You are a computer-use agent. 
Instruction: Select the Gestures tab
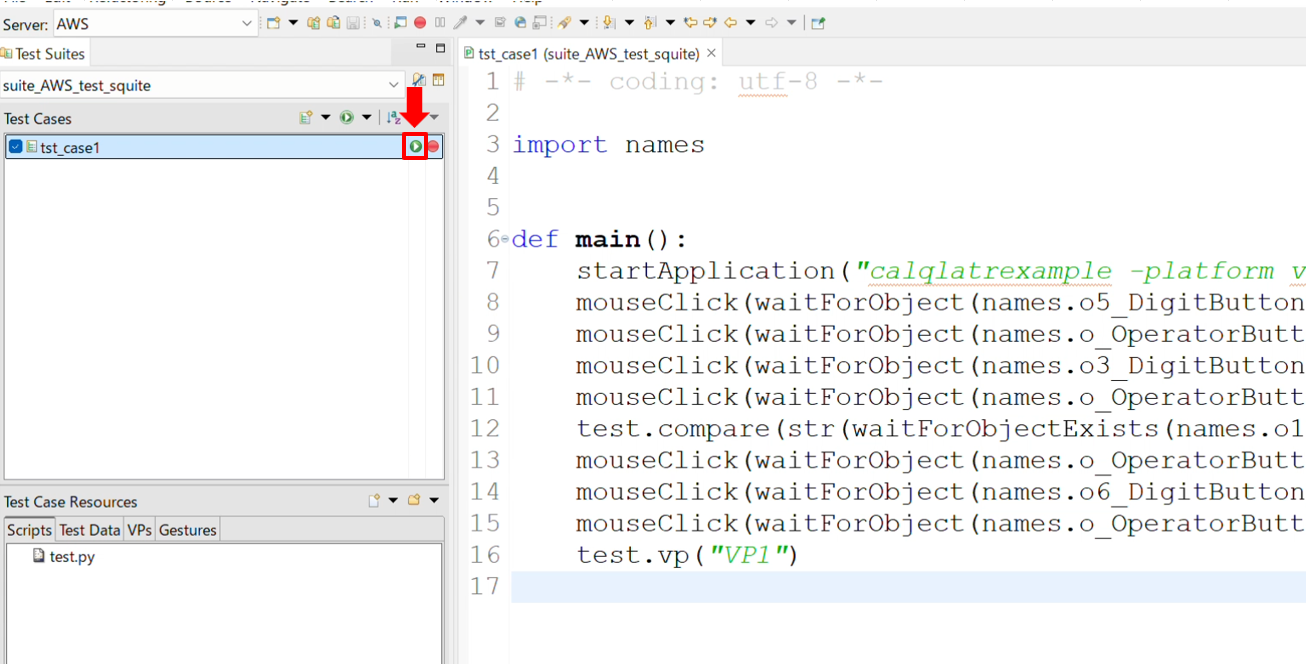point(187,530)
